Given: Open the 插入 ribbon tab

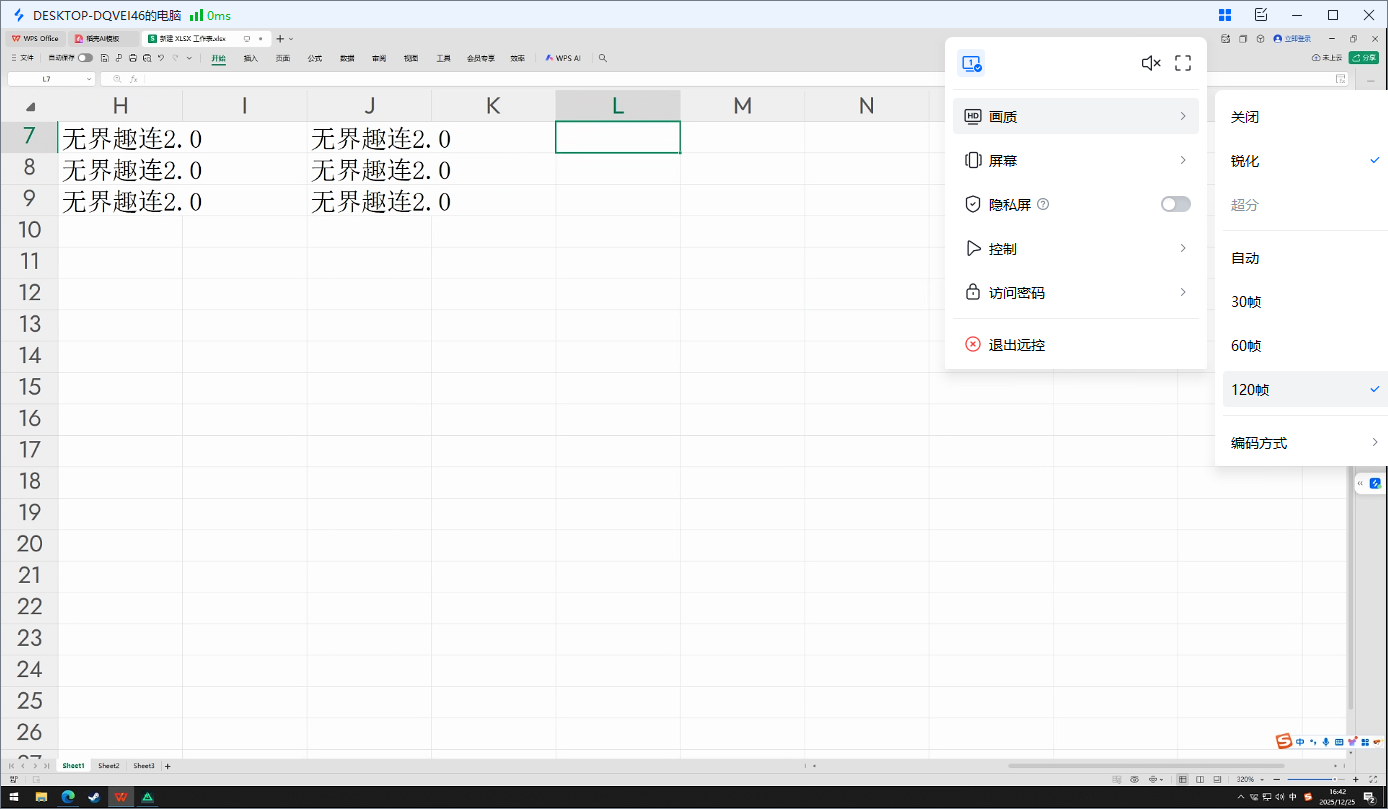Looking at the screenshot, I should point(251,58).
